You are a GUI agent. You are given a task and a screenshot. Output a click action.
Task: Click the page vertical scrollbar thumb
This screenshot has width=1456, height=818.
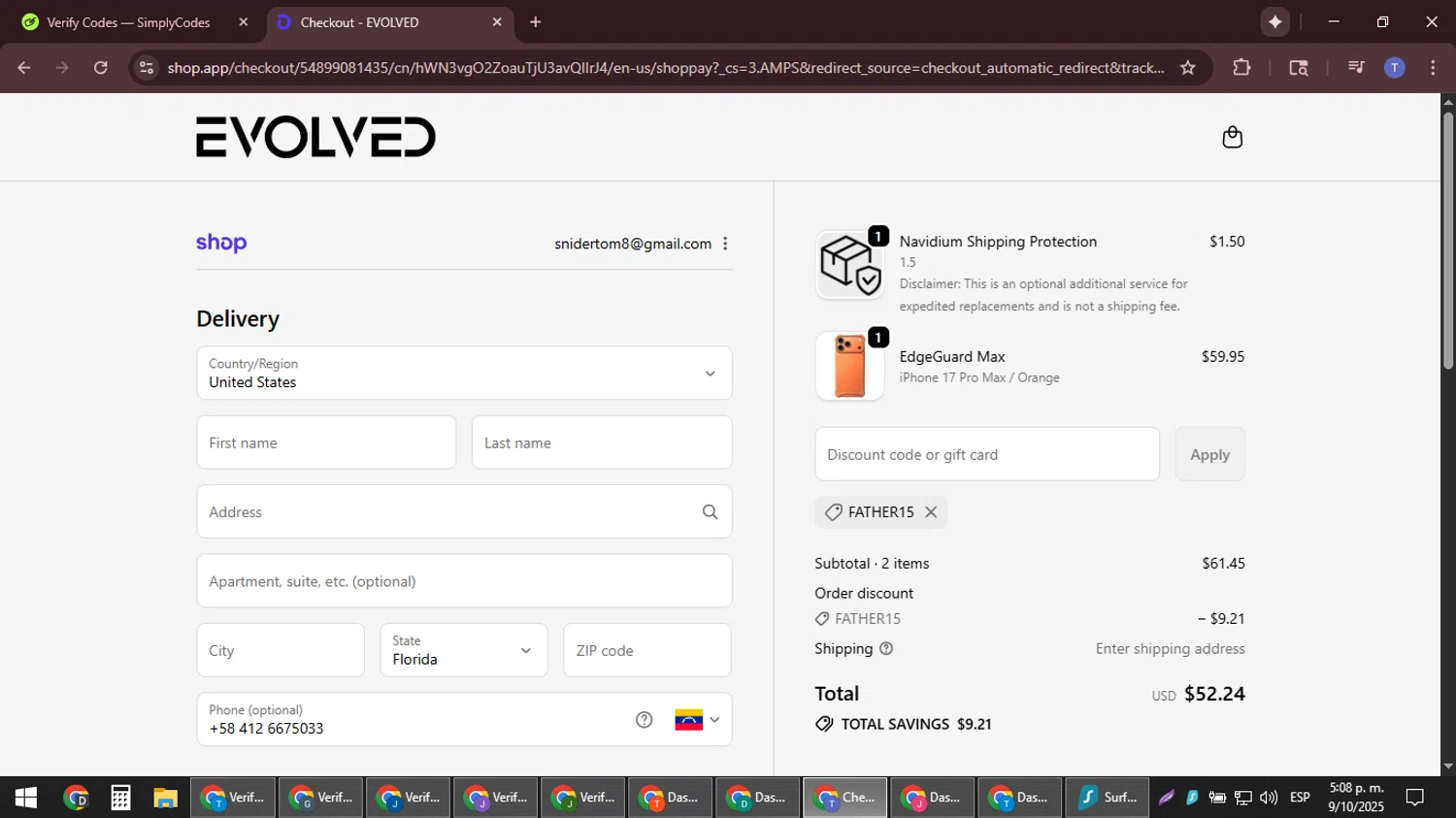click(1448, 242)
